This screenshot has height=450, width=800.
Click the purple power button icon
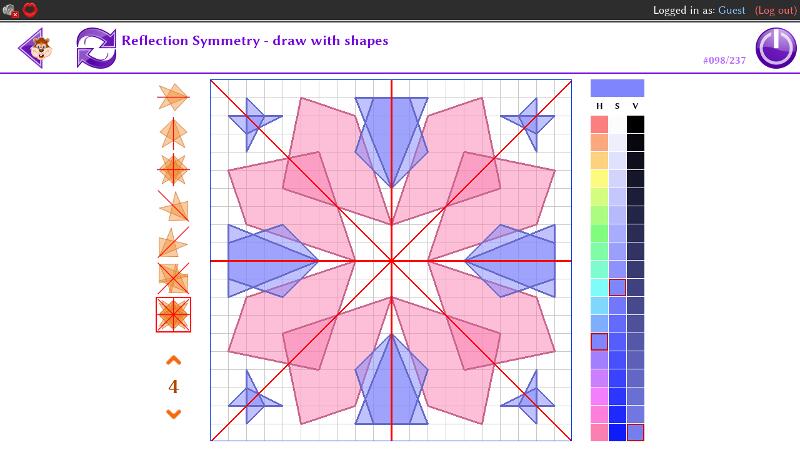(775, 48)
